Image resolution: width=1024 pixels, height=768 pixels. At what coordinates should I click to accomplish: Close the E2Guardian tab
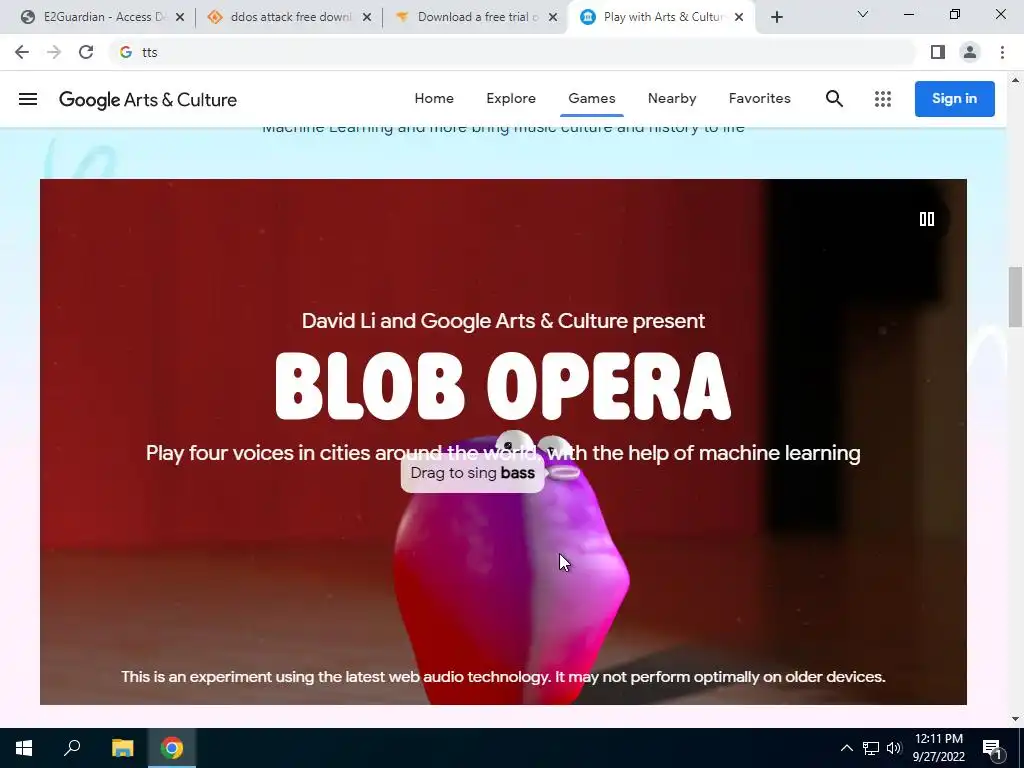click(x=180, y=17)
